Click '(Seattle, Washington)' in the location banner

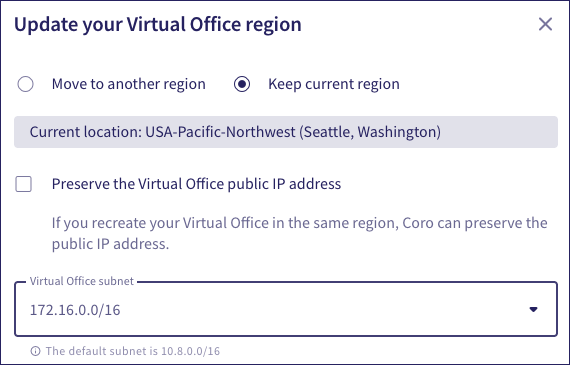coord(370,132)
